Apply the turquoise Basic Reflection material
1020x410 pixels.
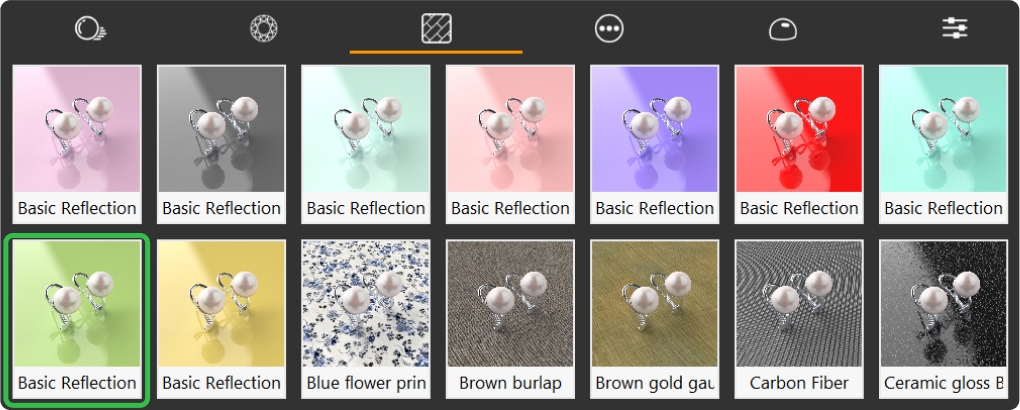coord(943,144)
